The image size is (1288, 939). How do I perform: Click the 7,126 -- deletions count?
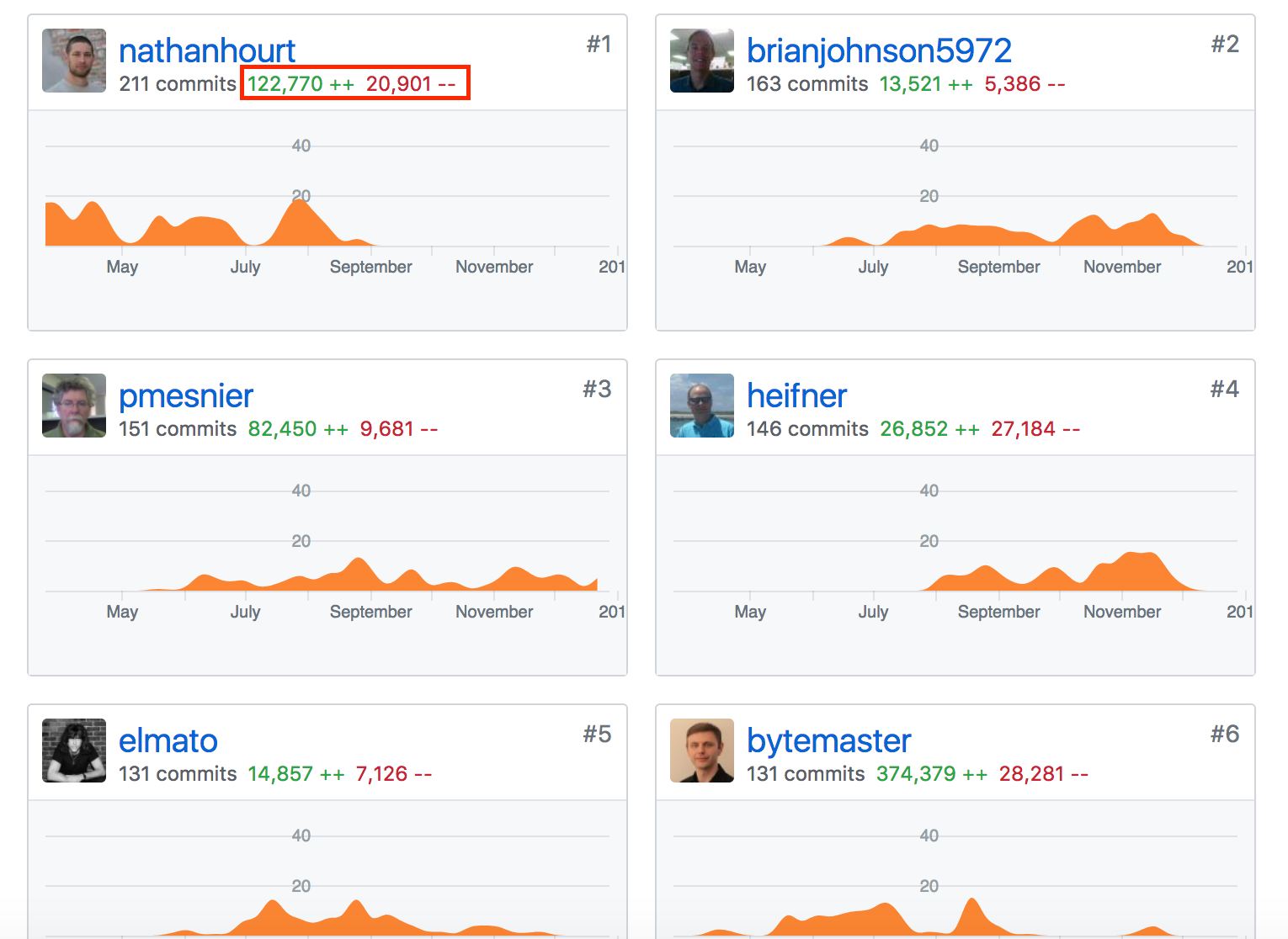pos(394,774)
